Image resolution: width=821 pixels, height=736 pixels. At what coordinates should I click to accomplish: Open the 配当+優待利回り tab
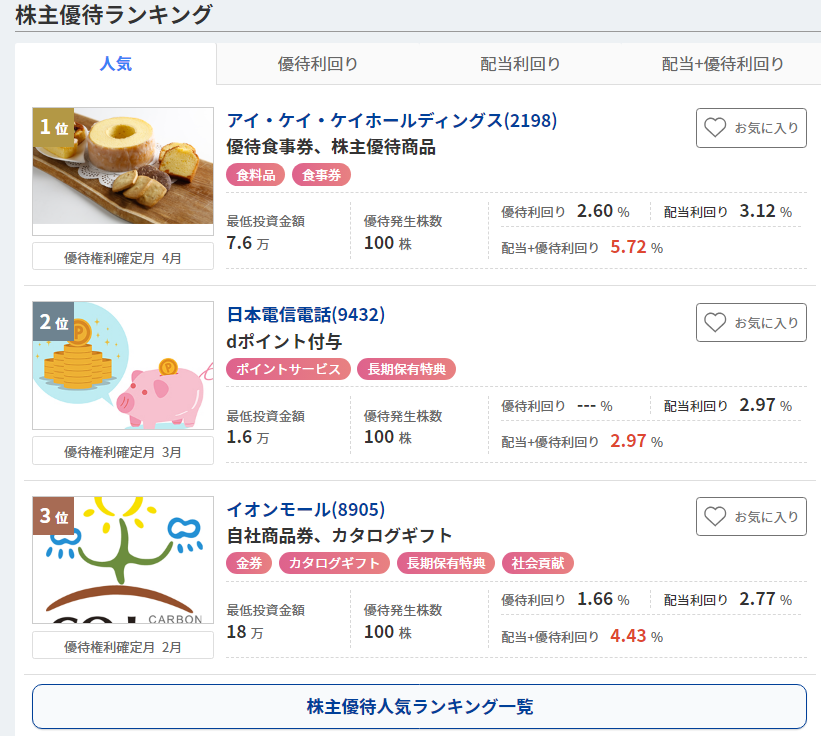[722, 64]
